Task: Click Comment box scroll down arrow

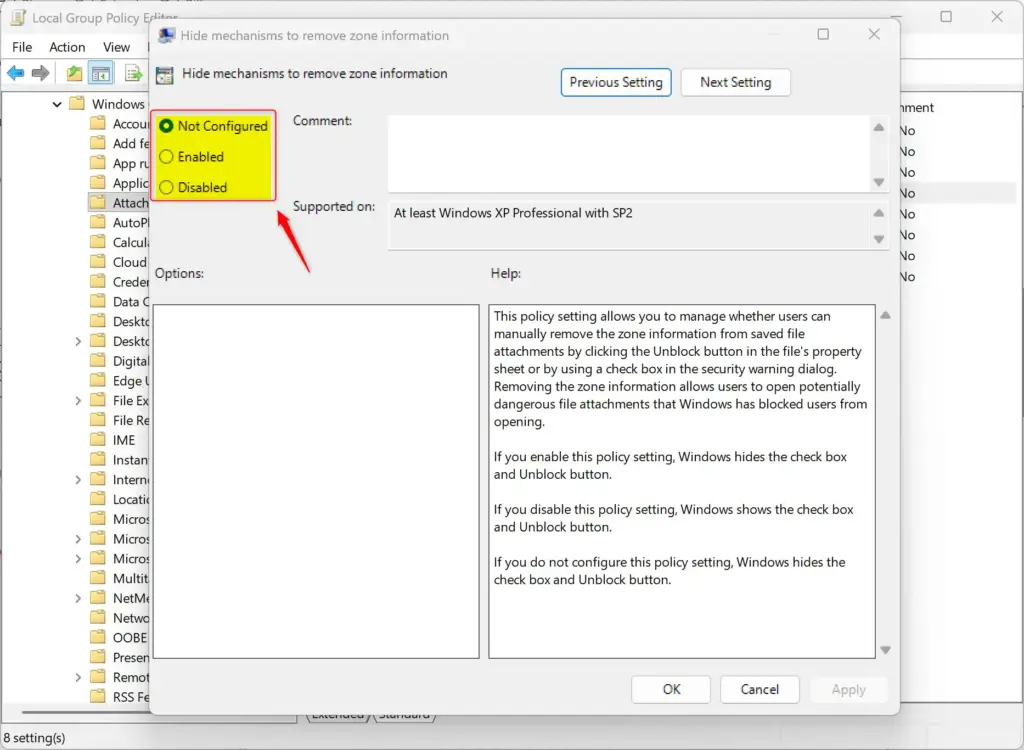Action: click(x=879, y=182)
